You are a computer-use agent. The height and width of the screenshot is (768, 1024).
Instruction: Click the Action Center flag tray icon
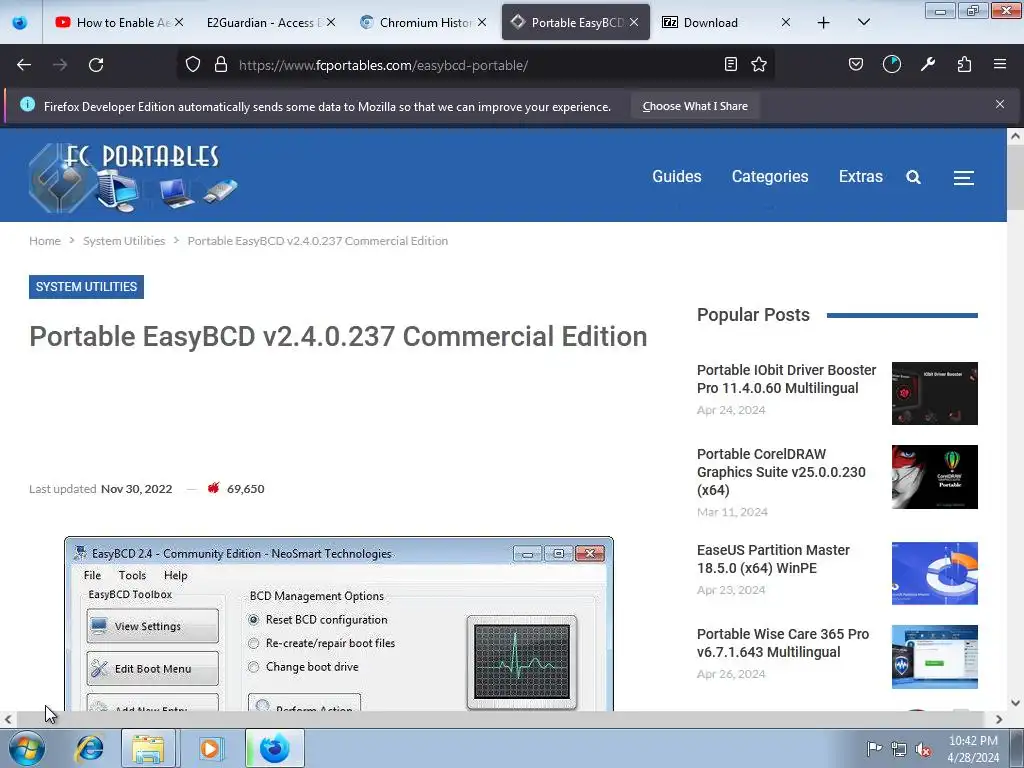pyautogui.click(x=874, y=748)
